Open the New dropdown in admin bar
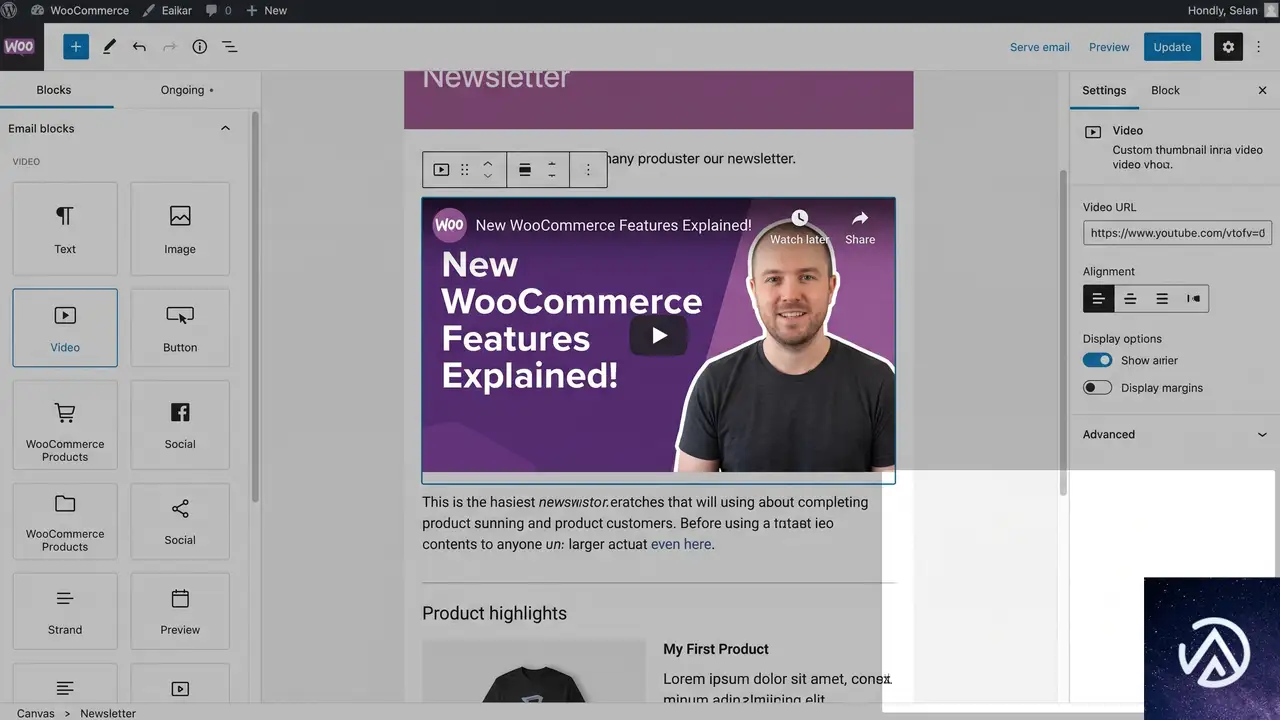 click(266, 10)
